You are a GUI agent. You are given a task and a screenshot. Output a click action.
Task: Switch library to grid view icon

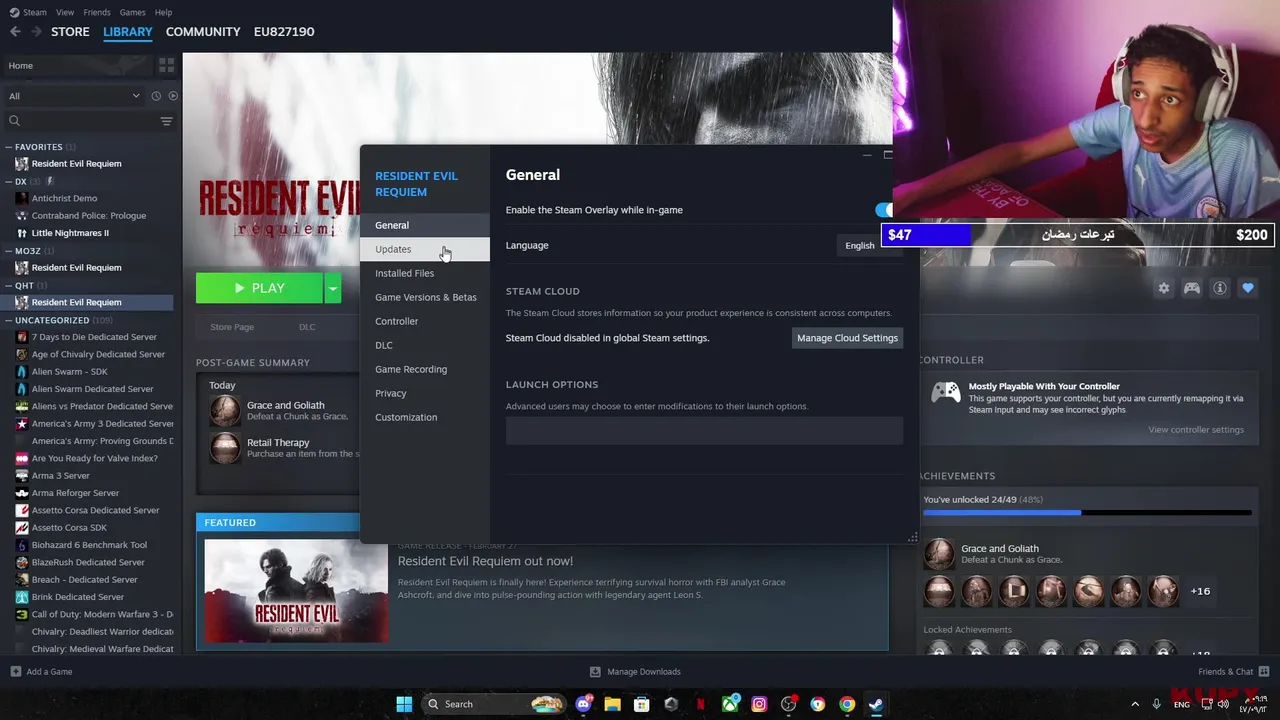(x=166, y=65)
